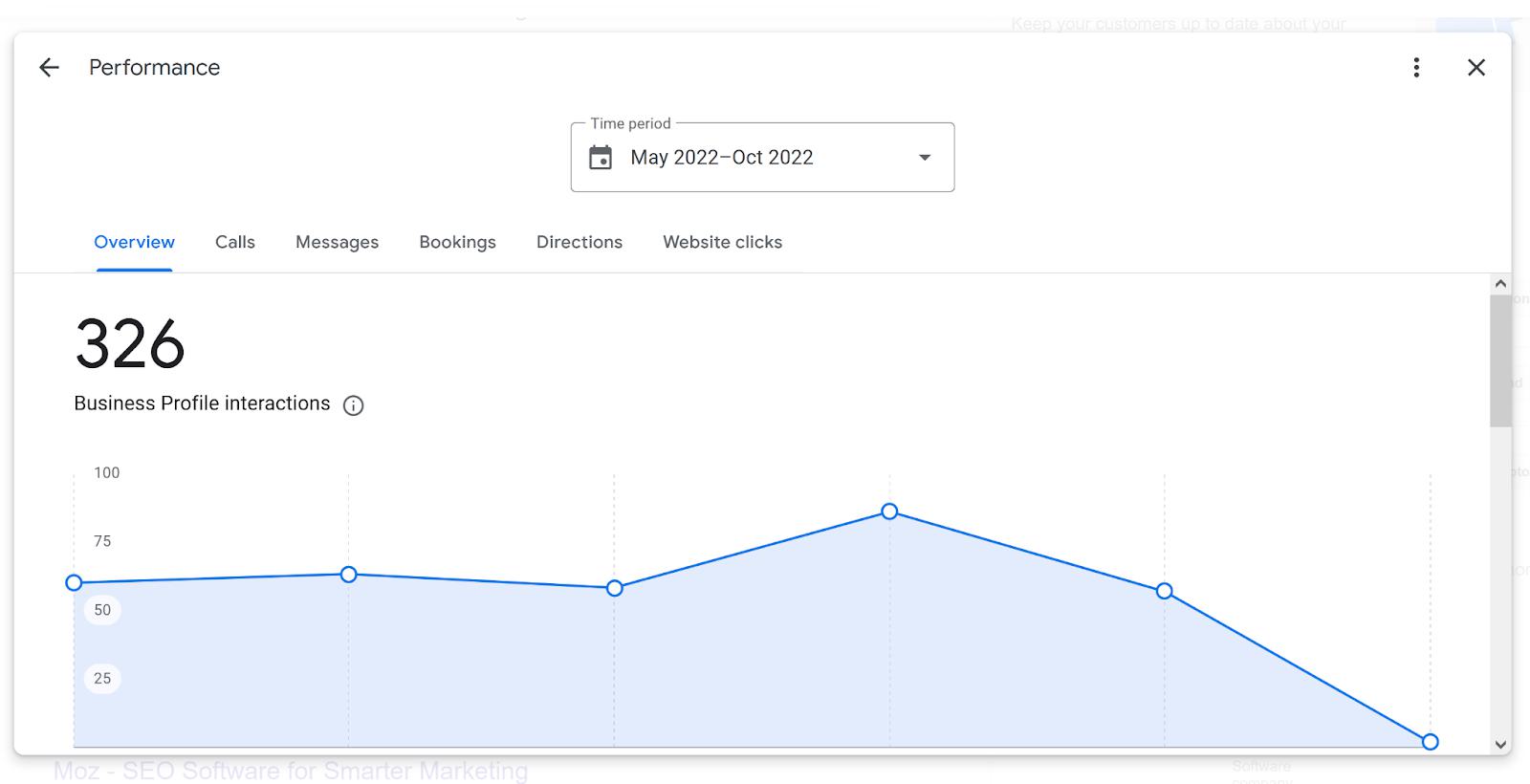Image resolution: width=1530 pixels, height=784 pixels.
Task: Click the back arrow beside Performance
Action: point(49,67)
